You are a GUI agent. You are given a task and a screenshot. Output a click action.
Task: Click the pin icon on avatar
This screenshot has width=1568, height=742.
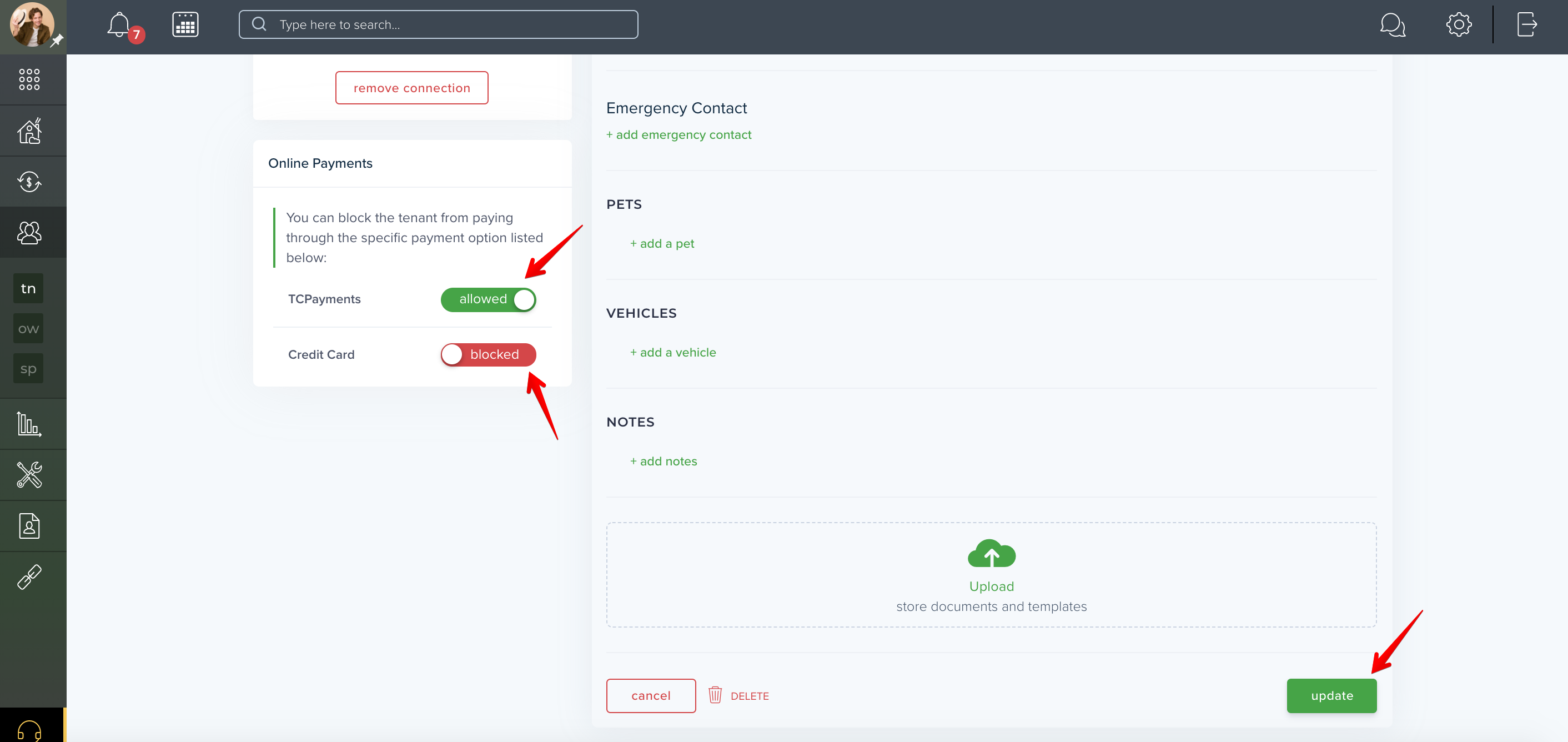[x=57, y=41]
